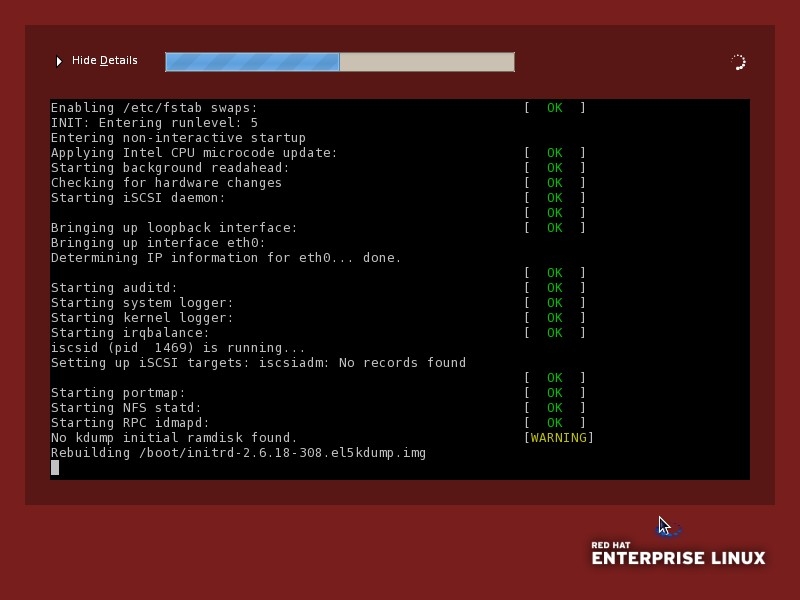Click OK status beside Starting portmap

[555, 393]
